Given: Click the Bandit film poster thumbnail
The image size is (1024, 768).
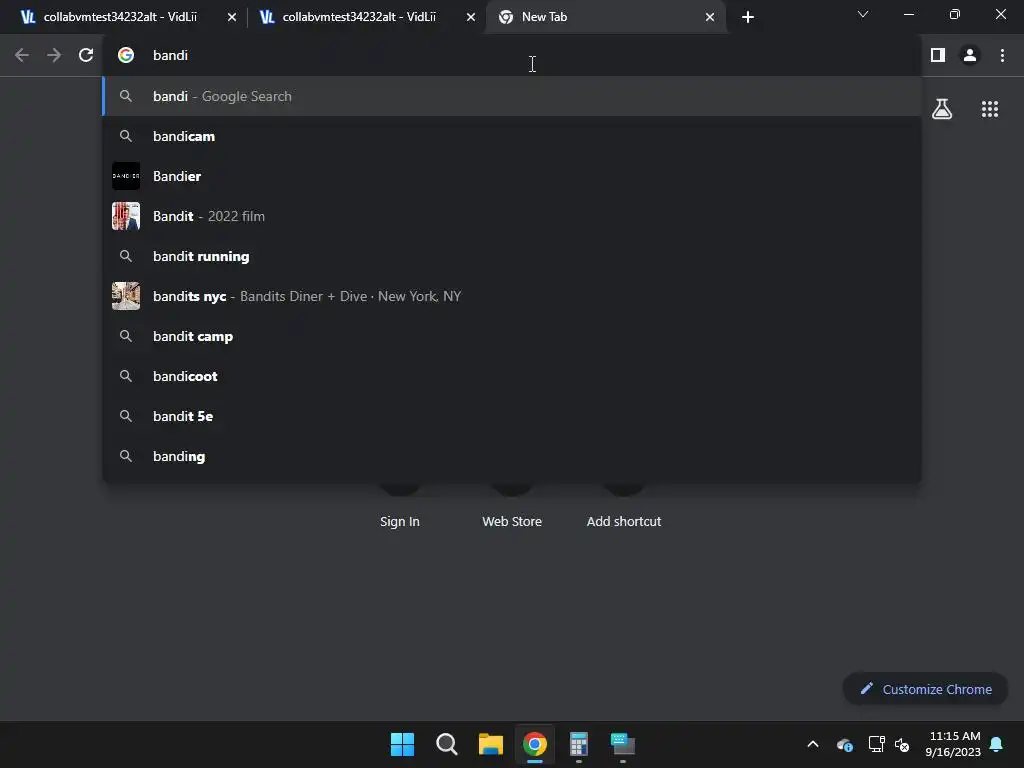Looking at the screenshot, I should (x=126, y=216).
